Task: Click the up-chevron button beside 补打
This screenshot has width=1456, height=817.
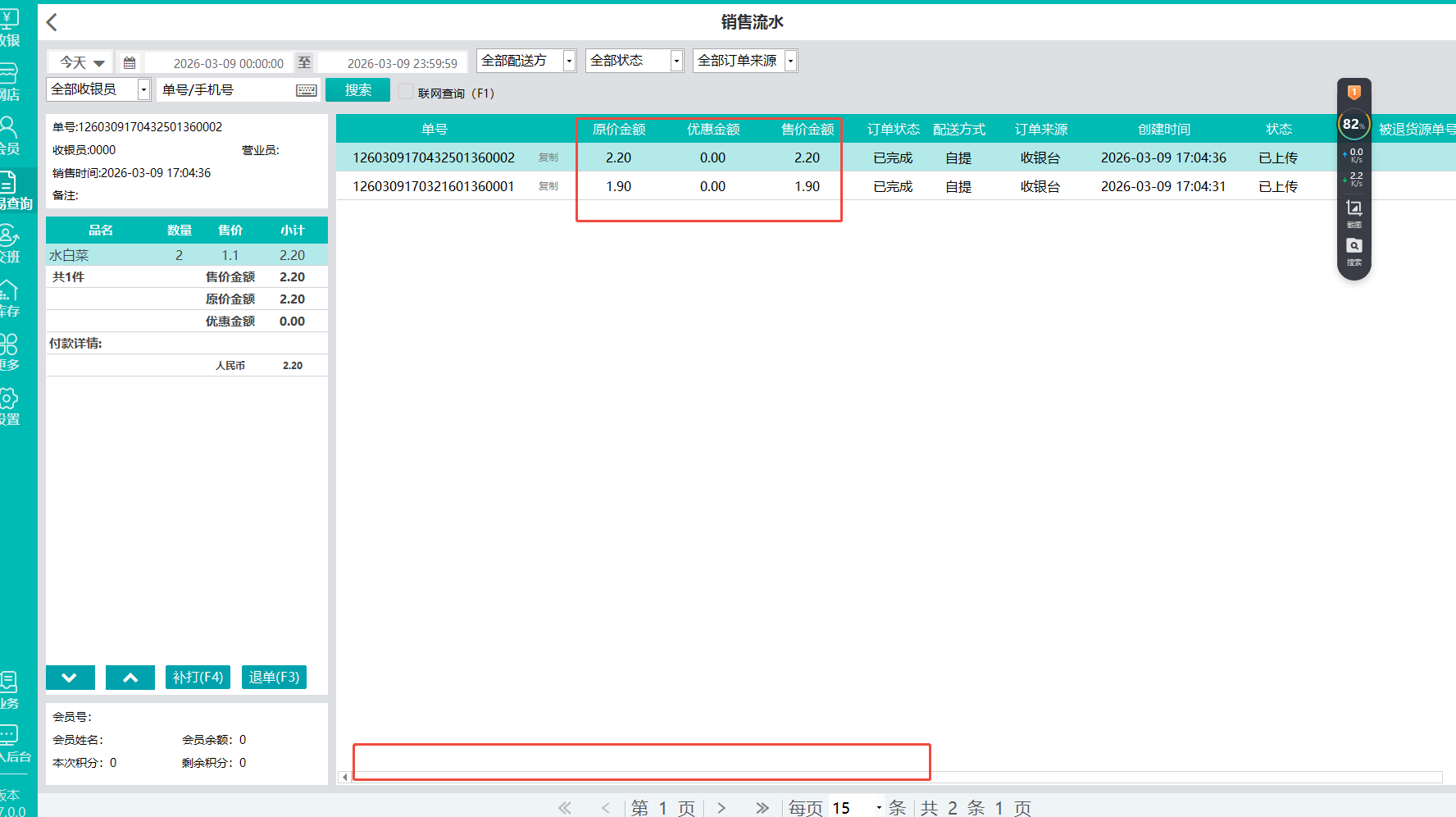Action: pyautogui.click(x=130, y=678)
